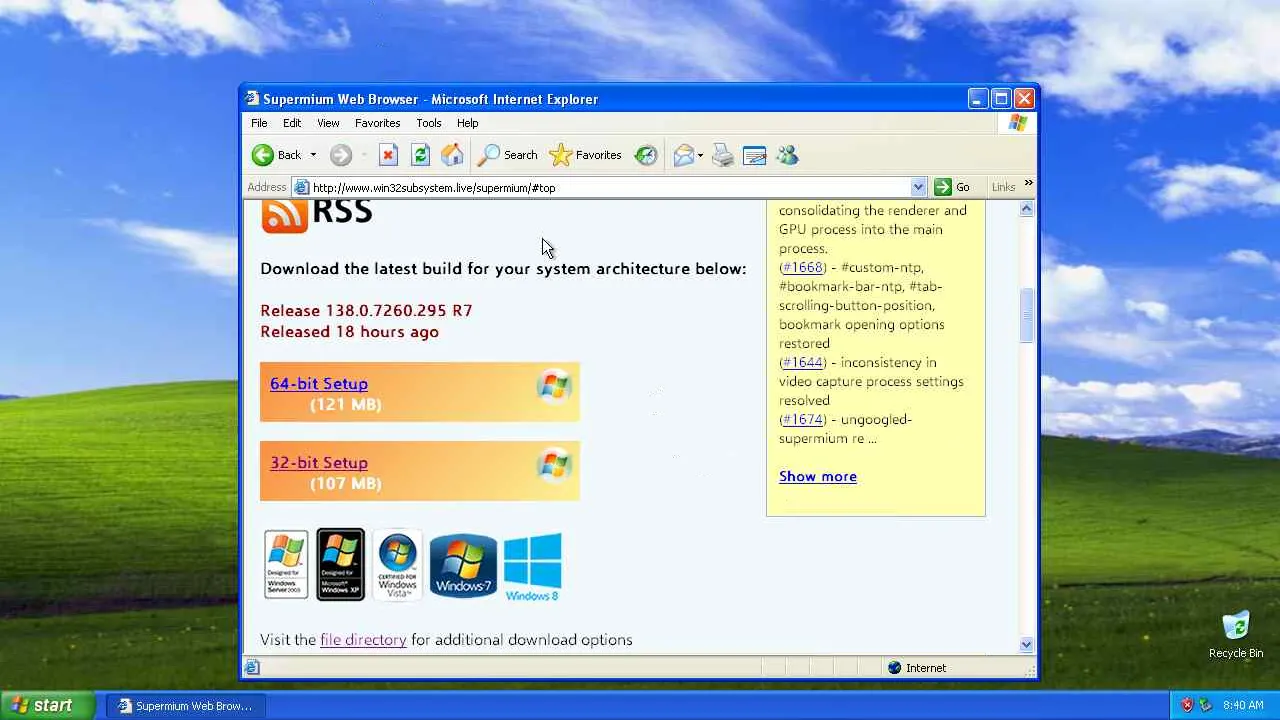Expand the Links toolbar chevron
1280x720 pixels.
click(1028, 184)
